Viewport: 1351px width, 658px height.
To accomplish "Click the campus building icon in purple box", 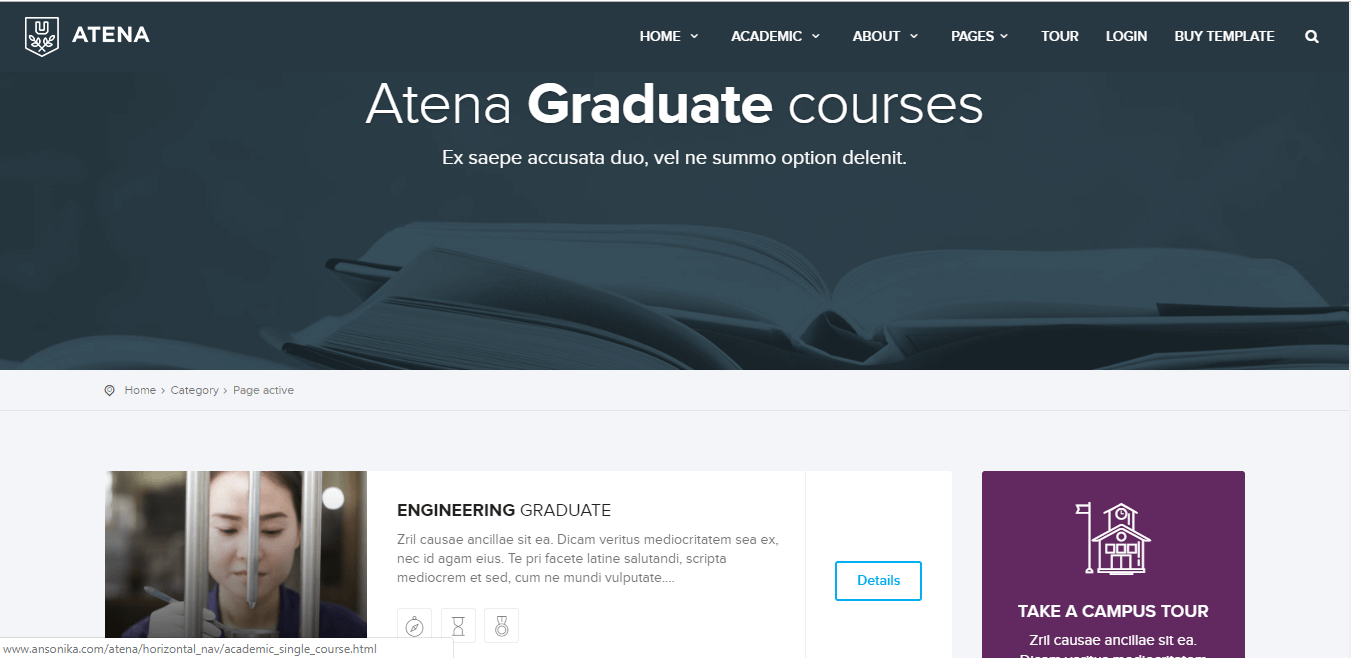I will click(x=1113, y=539).
